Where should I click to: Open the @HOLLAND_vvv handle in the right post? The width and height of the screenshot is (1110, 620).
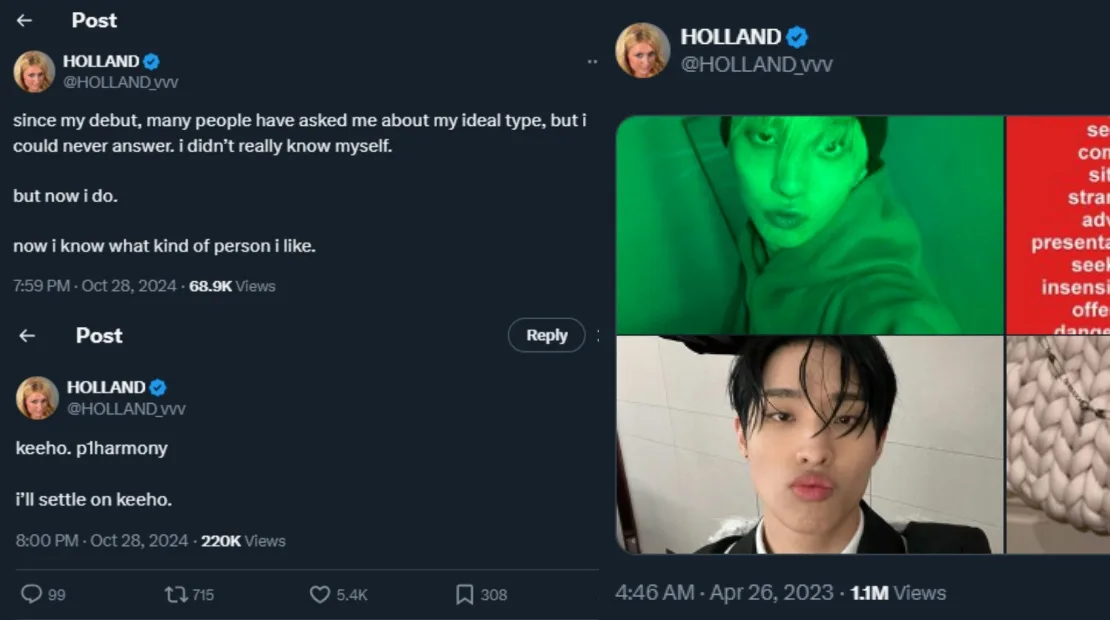point(756,65)
